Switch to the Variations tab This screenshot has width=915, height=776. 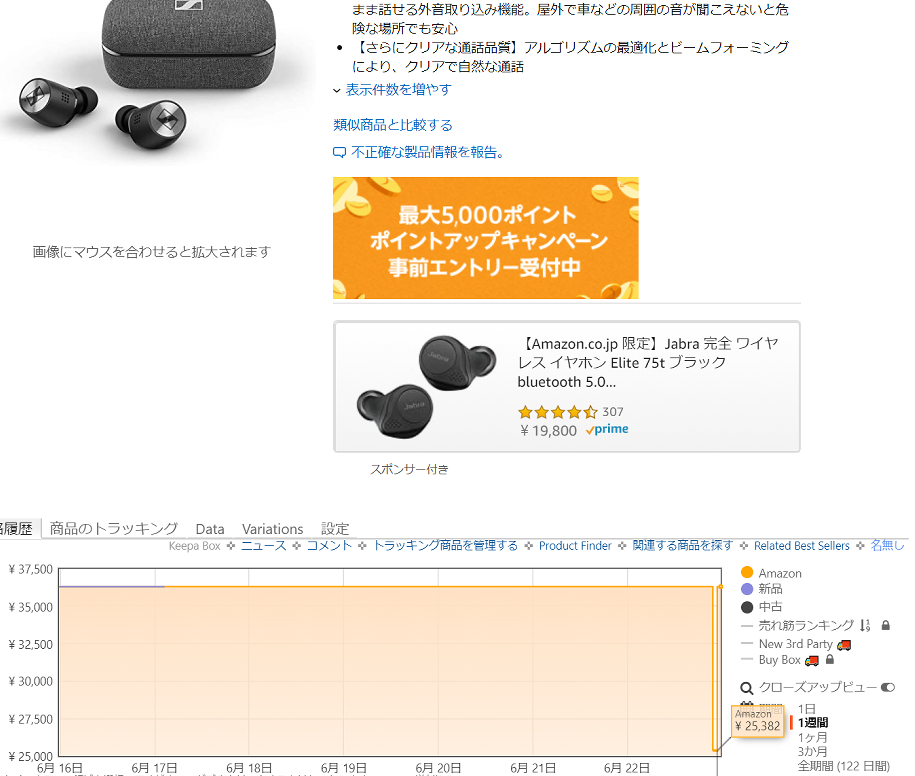[273, 529]
